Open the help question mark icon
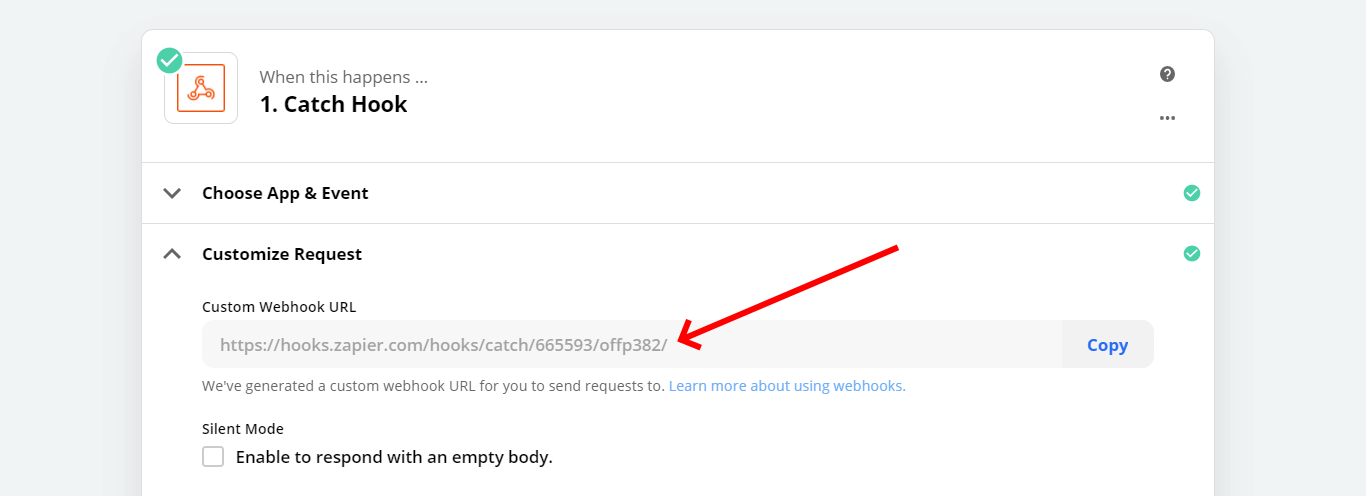The height and width of the screenshot is (496, 1366). pyautogui.click(x=1167, y=74)
